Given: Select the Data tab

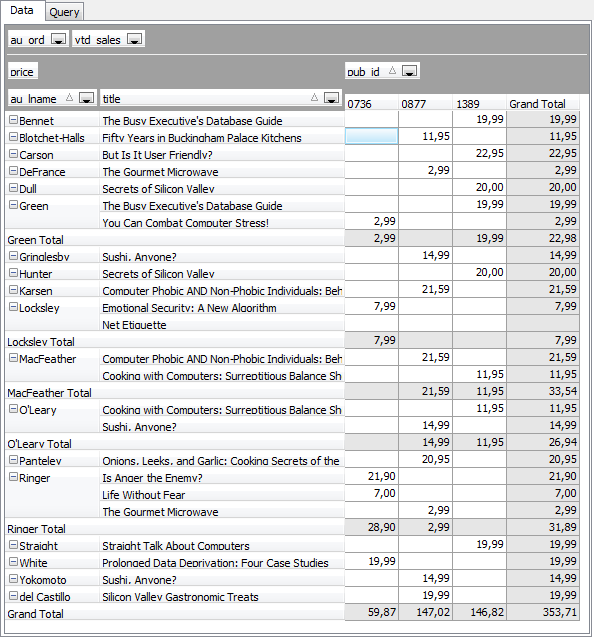Looking at the screenshot, I should point(22,10).
